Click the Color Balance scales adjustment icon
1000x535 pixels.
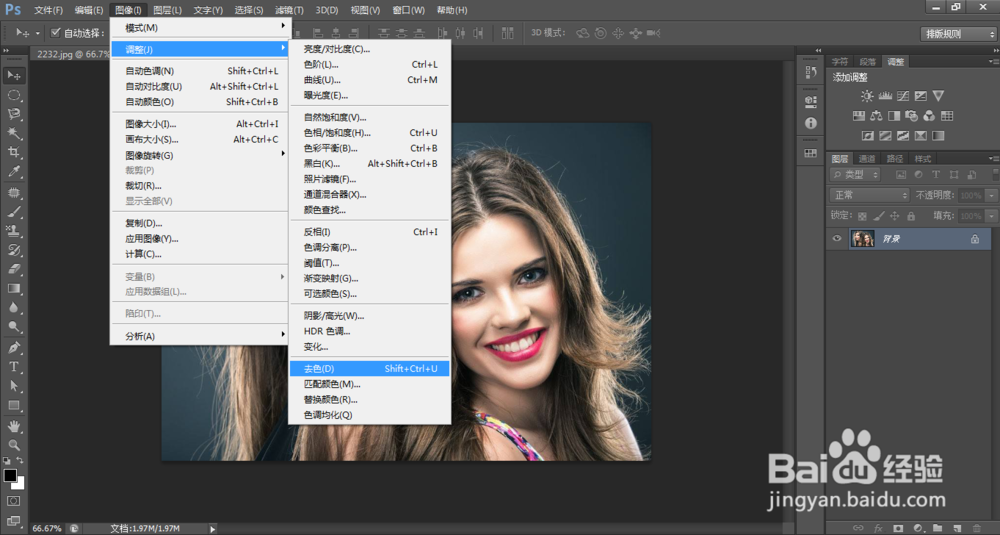click(x=876, y=116)
